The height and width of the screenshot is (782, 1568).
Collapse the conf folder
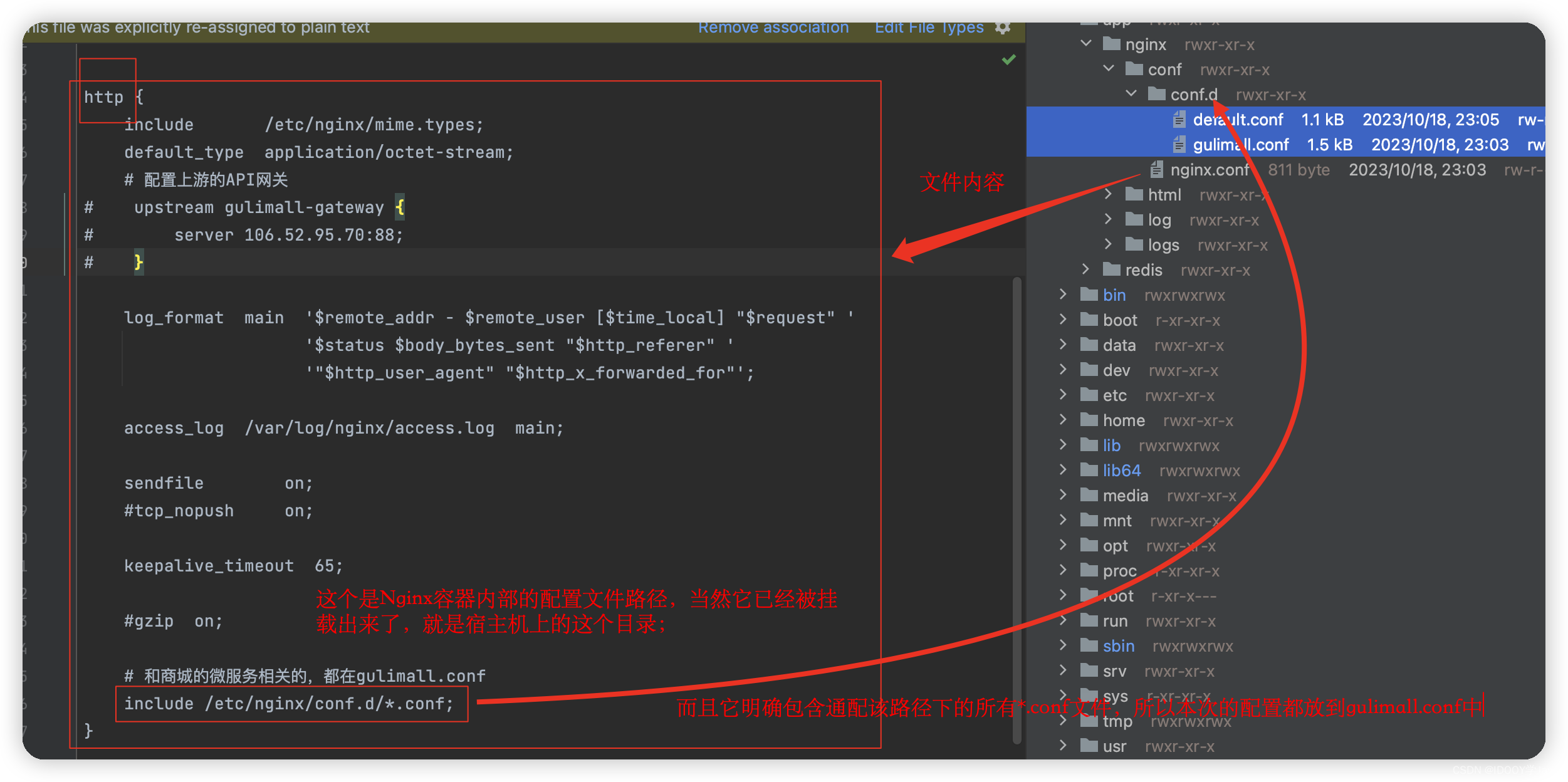point(1109,69)
